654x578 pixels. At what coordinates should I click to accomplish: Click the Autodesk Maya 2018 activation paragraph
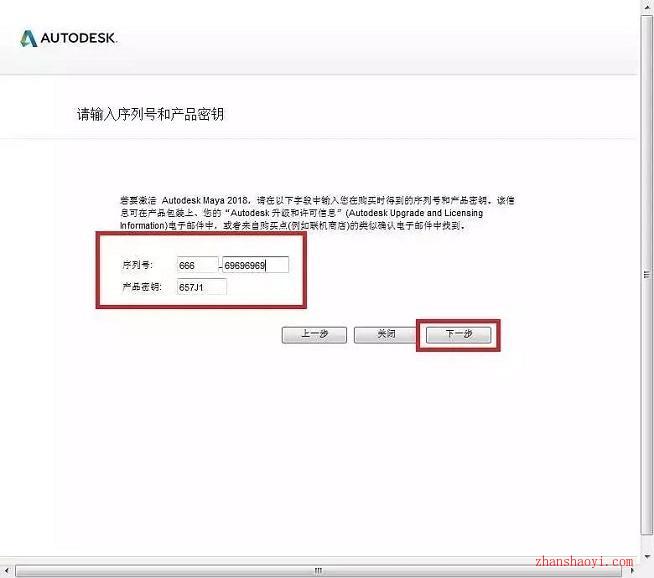click(317, 213)
